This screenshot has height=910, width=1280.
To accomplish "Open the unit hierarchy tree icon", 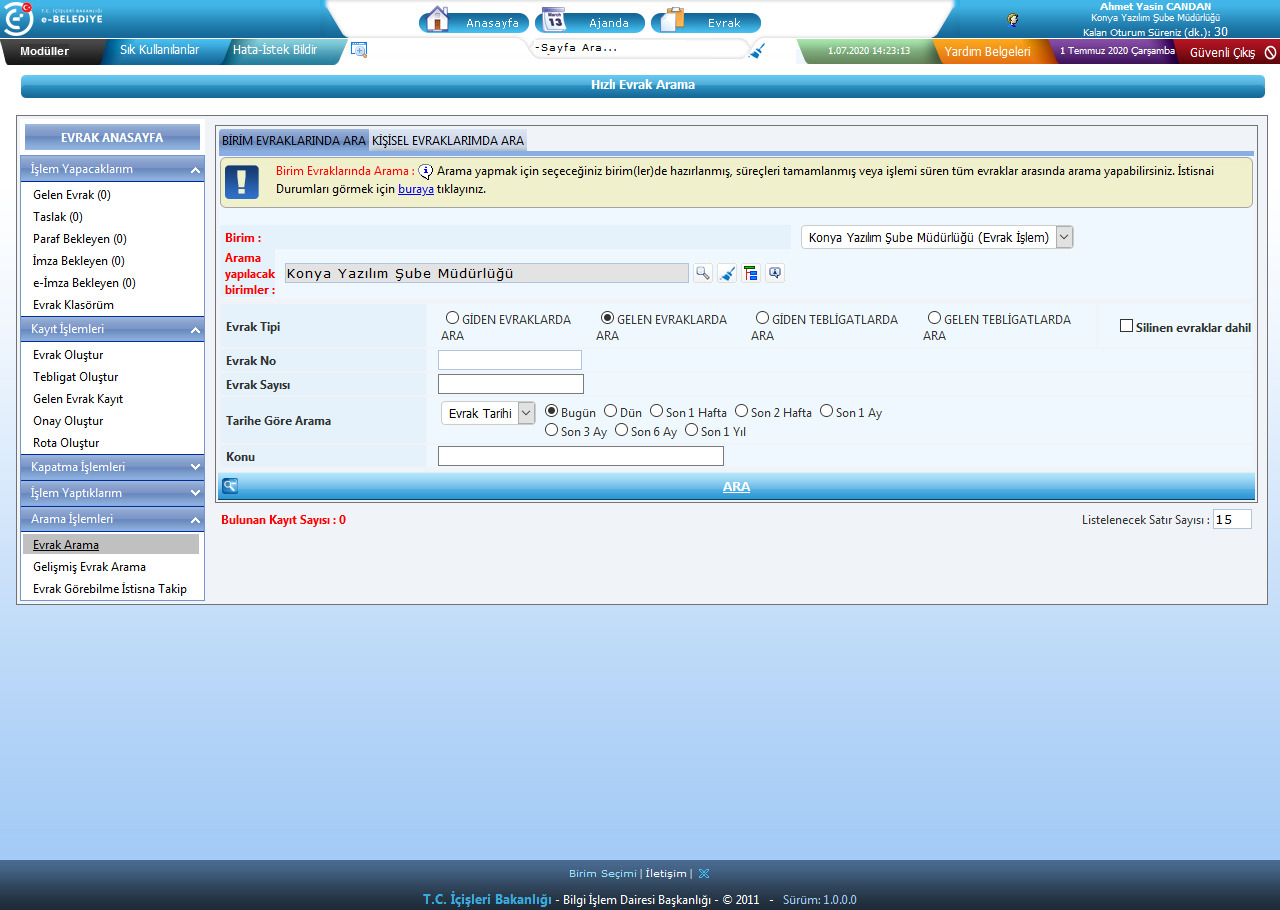I will pos(751,273).
